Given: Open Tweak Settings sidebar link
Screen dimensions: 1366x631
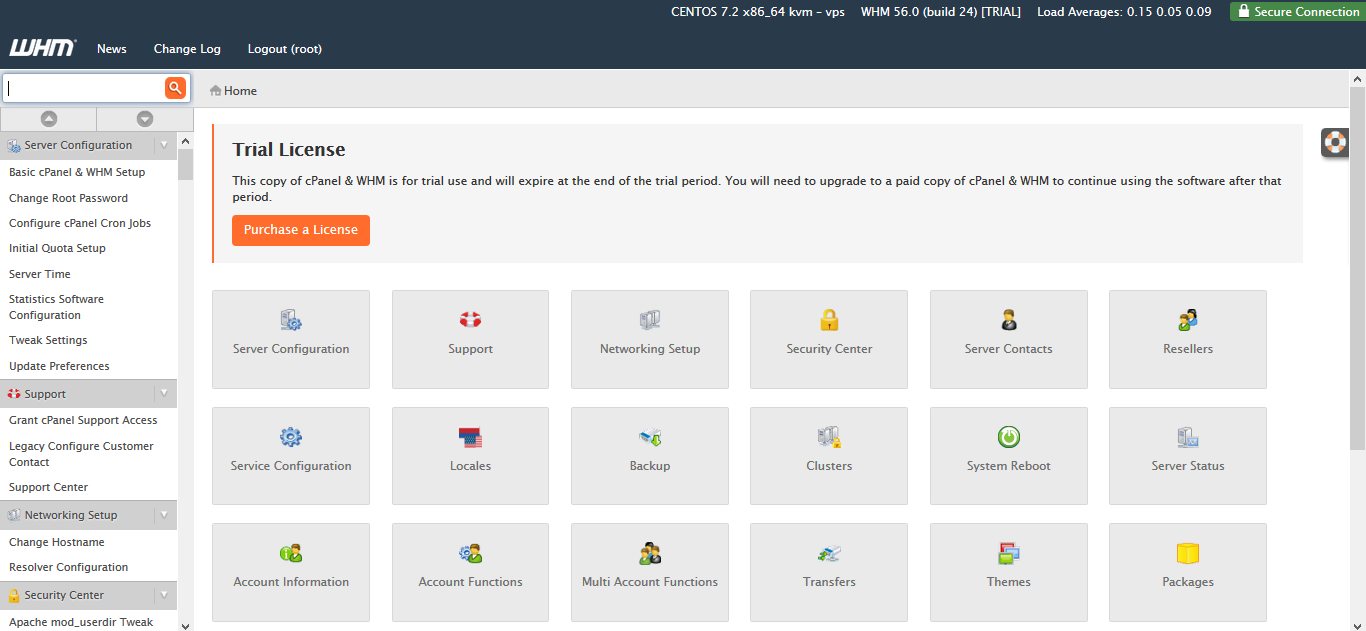Looking at the screenshot, I should point(48,340).
